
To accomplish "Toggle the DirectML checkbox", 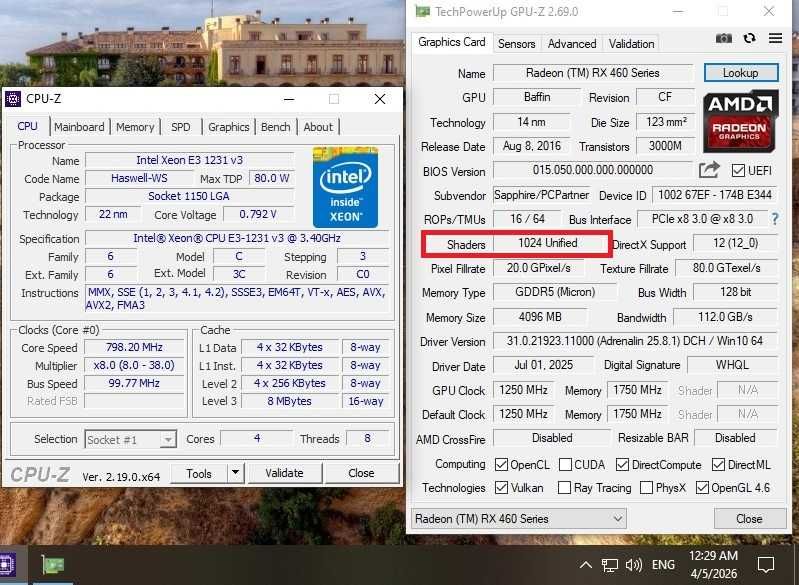I will tap(718, 465).
